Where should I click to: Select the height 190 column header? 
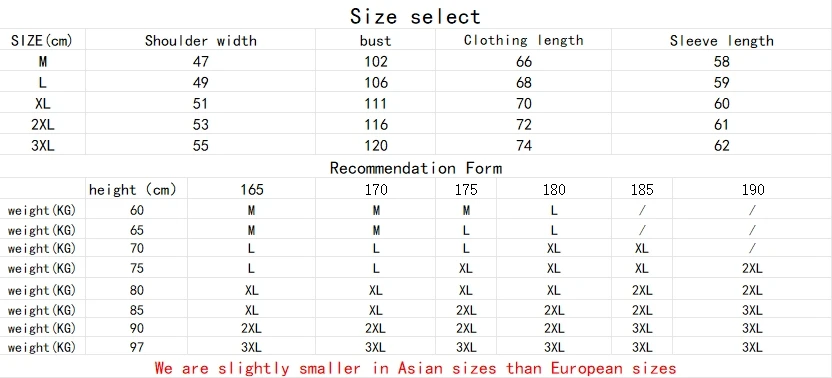752,190
